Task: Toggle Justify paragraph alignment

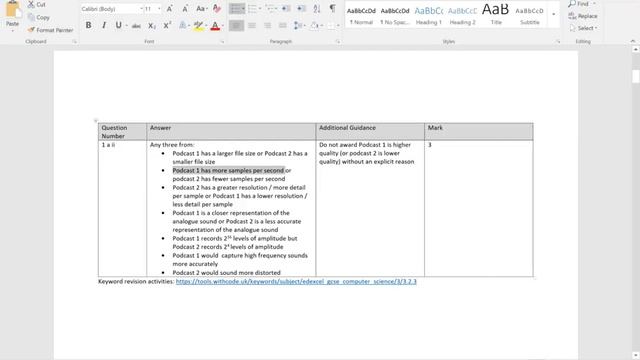Action: pyautogui.click(x=282, y=26)
